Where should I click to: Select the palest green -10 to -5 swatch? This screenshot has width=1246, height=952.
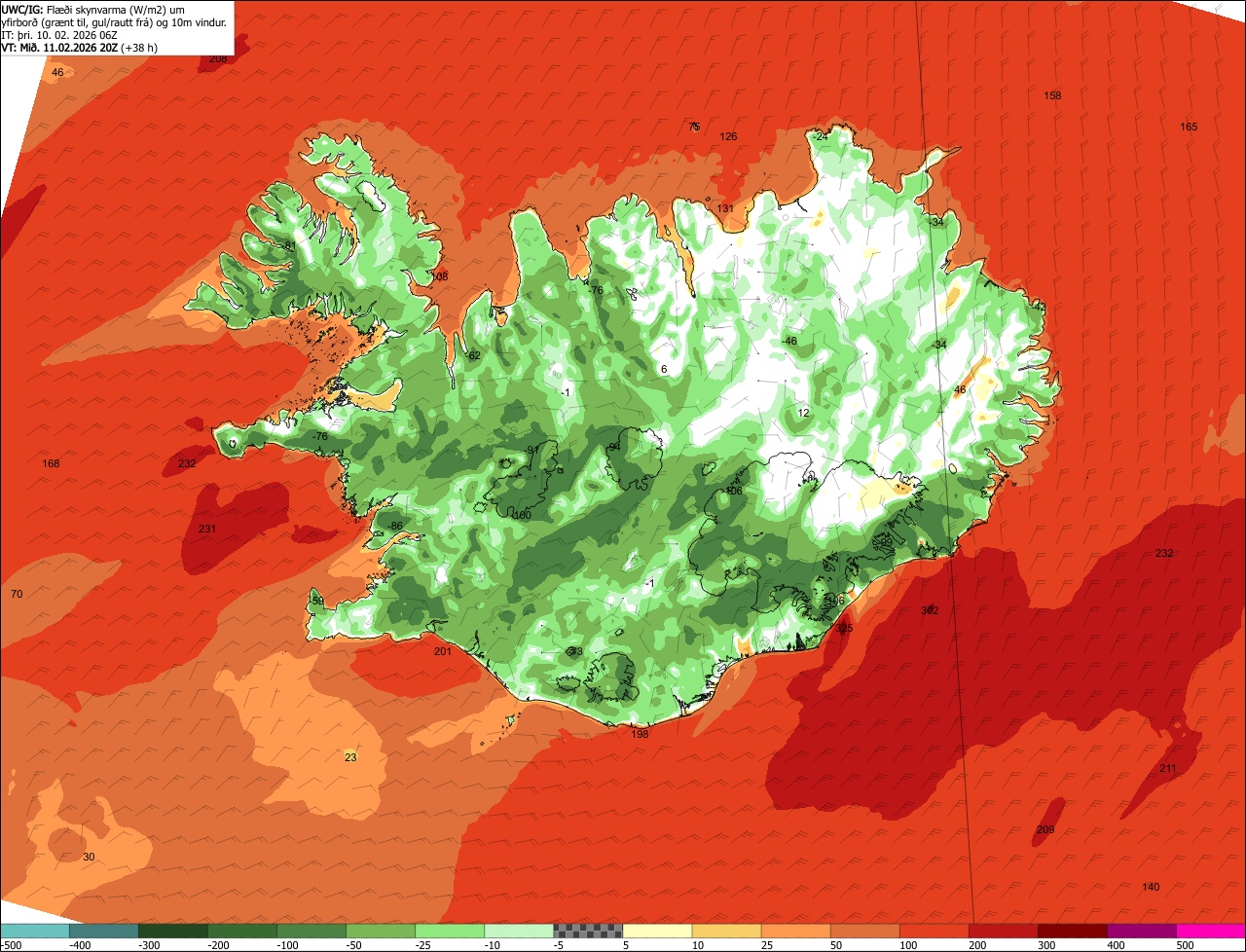coord(518,931)
